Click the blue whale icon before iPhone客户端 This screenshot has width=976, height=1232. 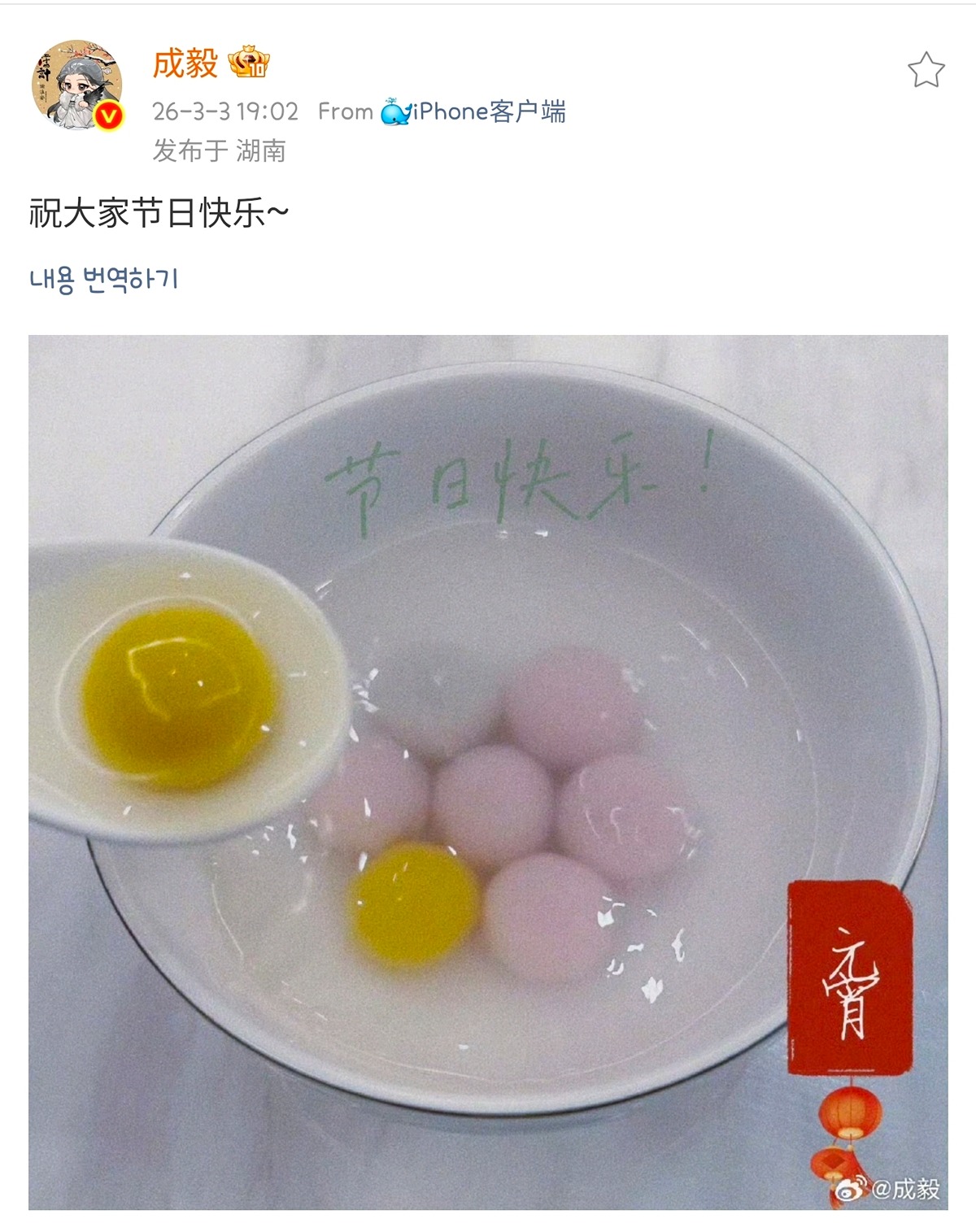click(x=395, y=111)
